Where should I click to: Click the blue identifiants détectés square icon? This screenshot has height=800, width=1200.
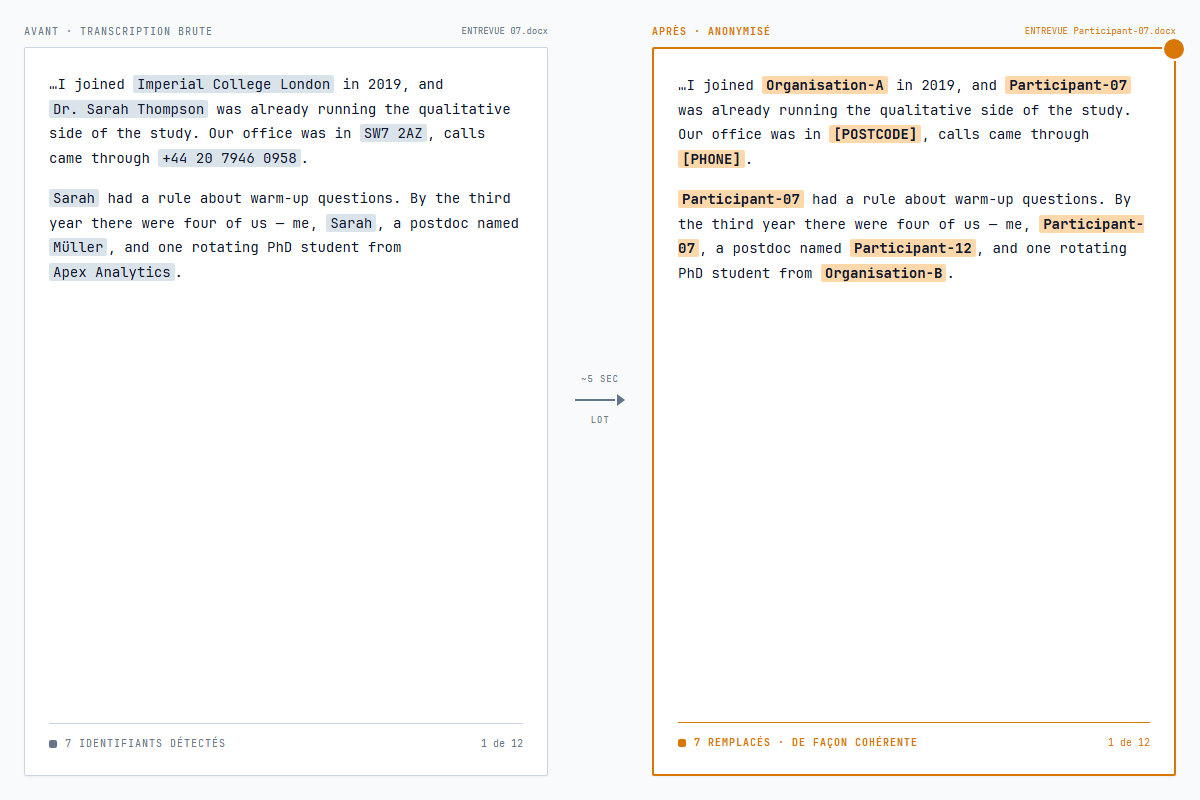point(52,743)
